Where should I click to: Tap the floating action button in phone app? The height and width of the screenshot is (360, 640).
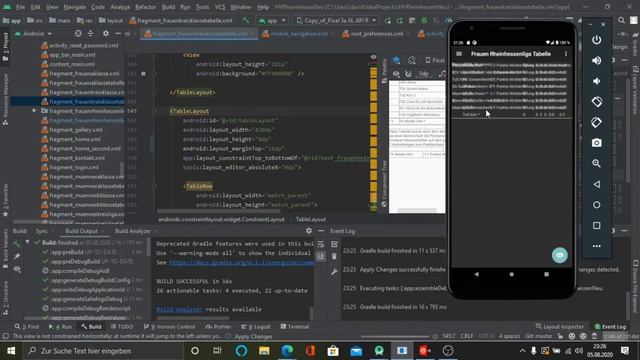(560, 255)
